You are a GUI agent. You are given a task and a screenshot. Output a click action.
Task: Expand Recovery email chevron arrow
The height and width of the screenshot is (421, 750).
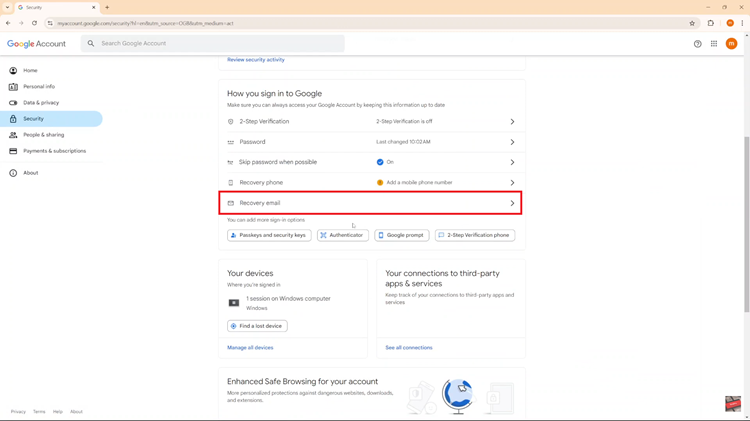pos(512,203)
